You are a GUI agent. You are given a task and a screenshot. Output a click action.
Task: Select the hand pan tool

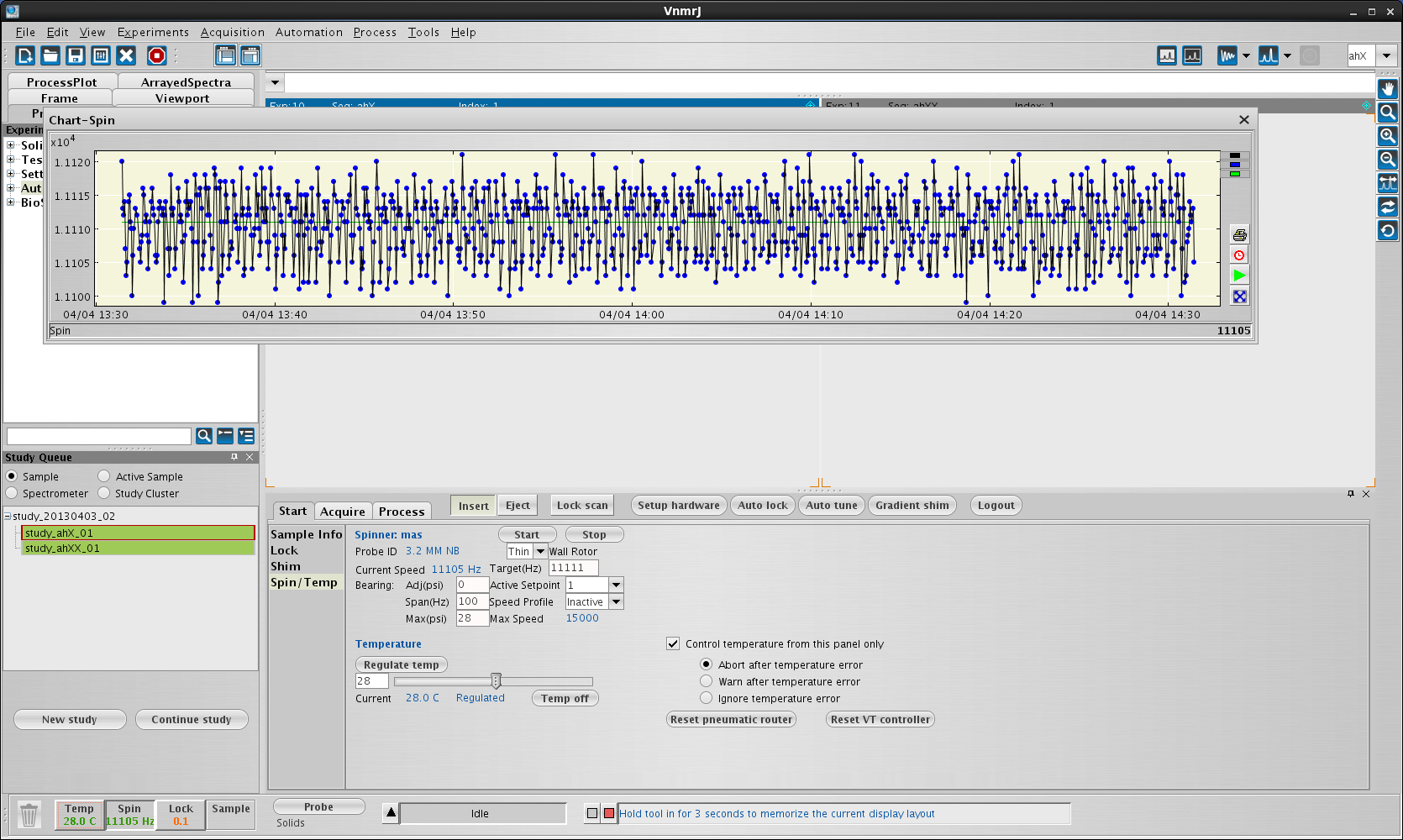tap(1387, 88)
